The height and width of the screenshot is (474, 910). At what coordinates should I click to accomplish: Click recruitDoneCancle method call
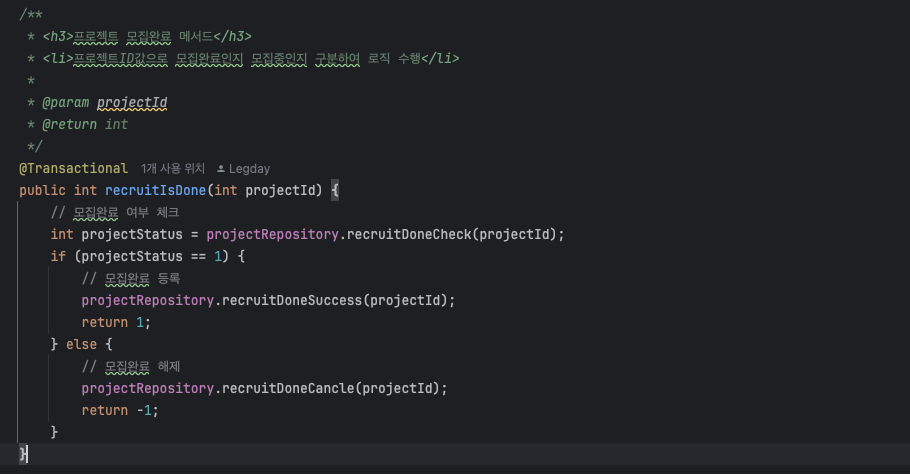[288, 388]
